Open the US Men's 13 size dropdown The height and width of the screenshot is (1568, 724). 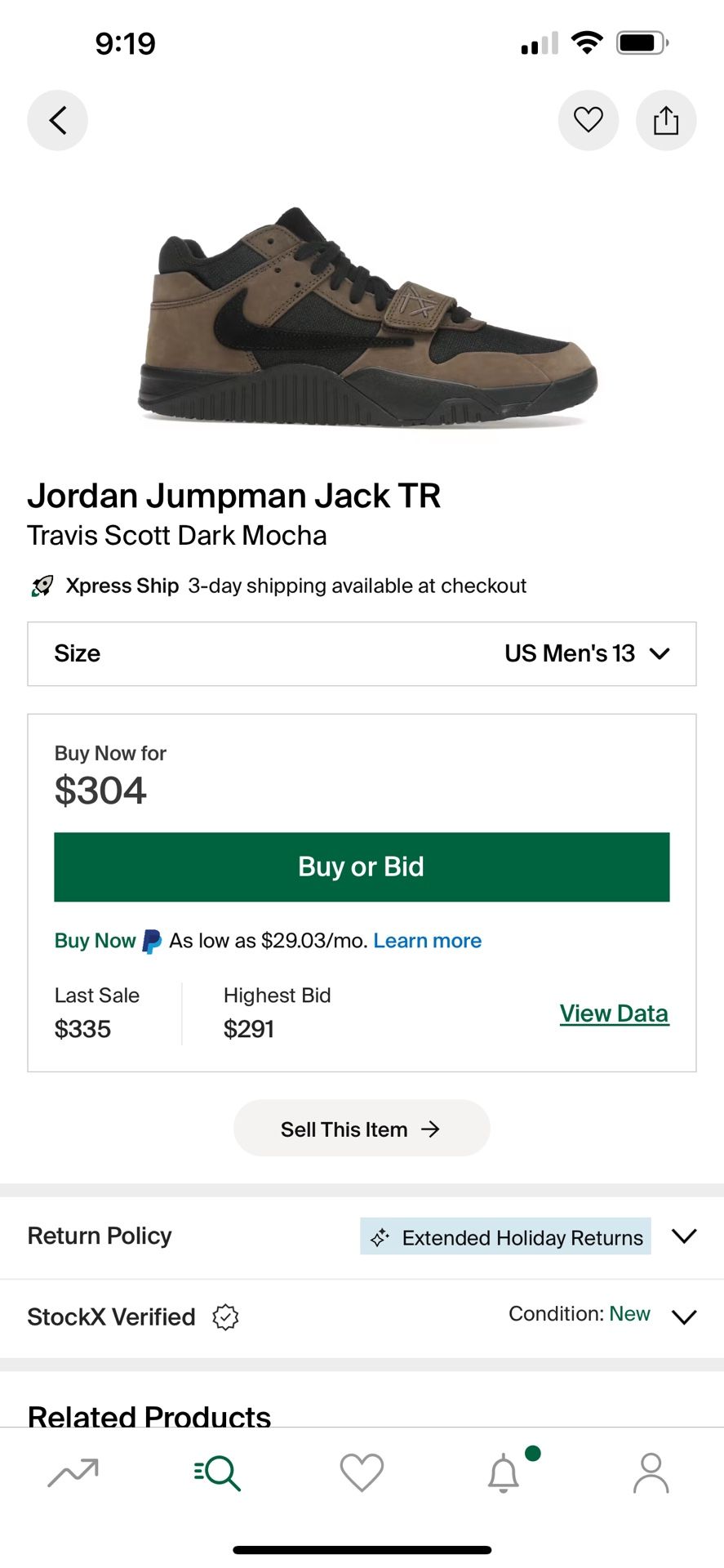coord(586,653)
